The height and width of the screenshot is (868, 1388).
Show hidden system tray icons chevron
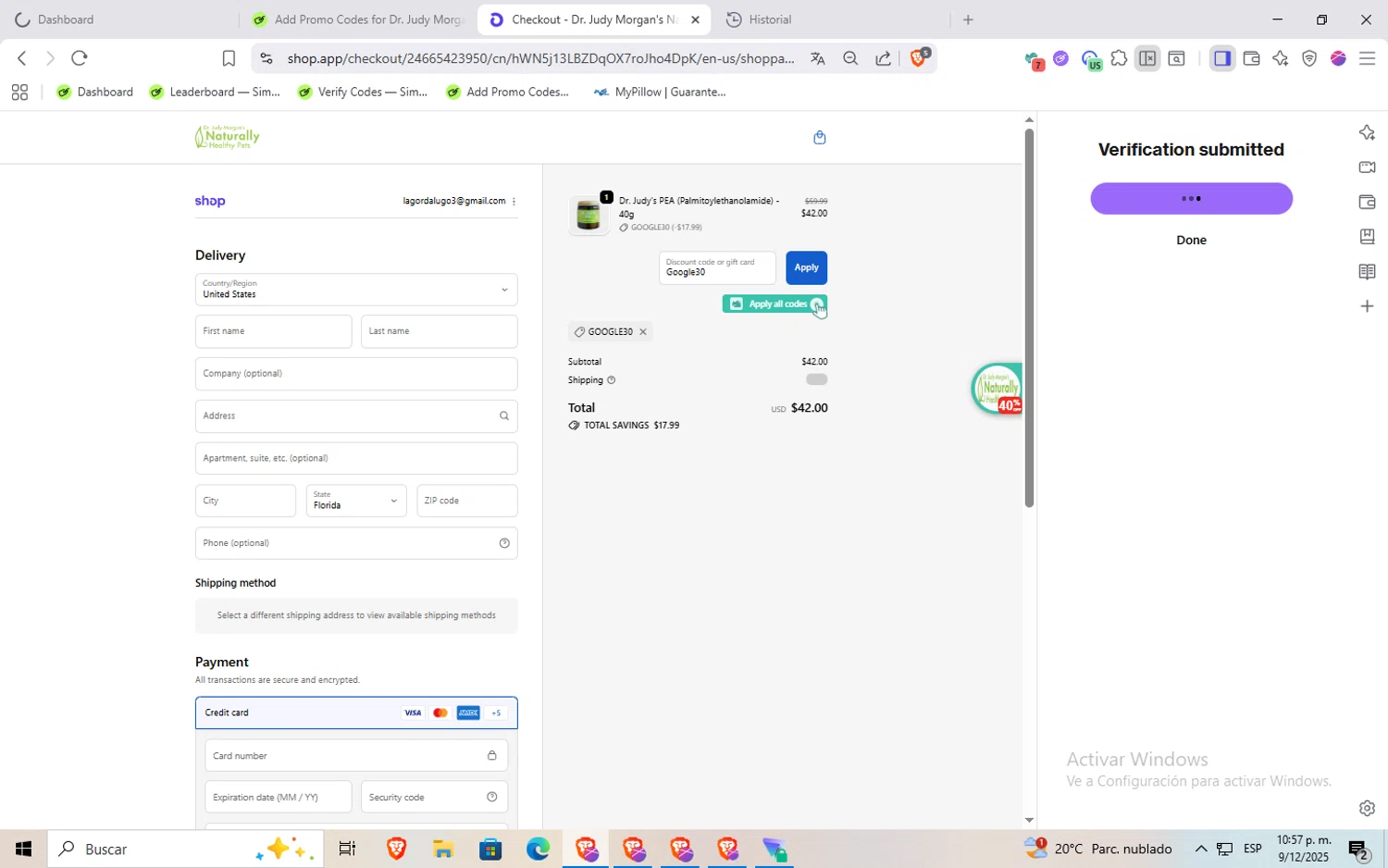tap(1201, 849)
